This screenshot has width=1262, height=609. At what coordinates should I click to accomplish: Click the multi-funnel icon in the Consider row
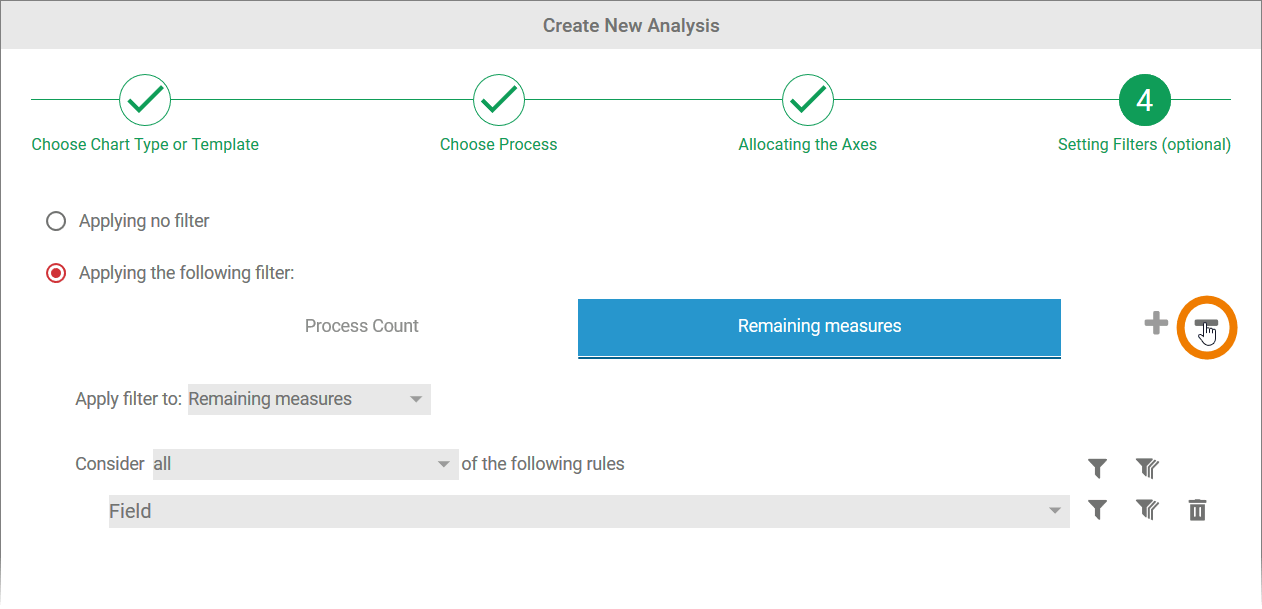point(1147,467)
